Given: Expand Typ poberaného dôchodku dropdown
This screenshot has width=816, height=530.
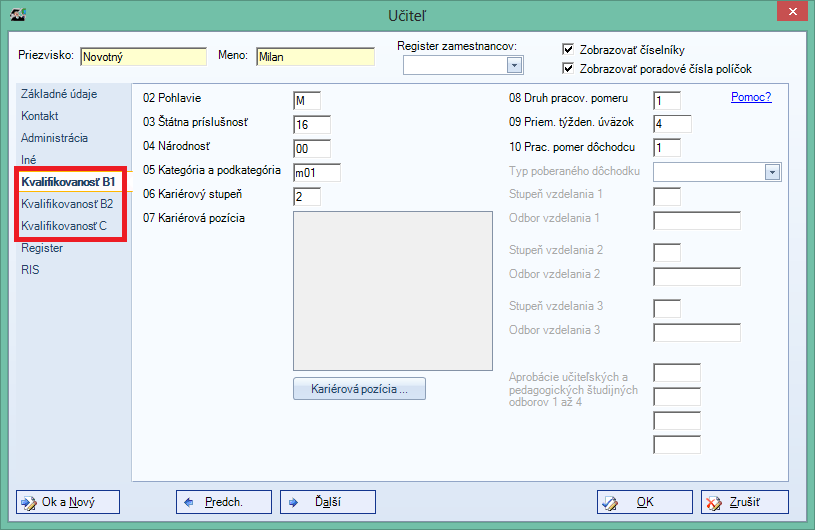Looking at the screenshot, I should click(x=772, y=172).
